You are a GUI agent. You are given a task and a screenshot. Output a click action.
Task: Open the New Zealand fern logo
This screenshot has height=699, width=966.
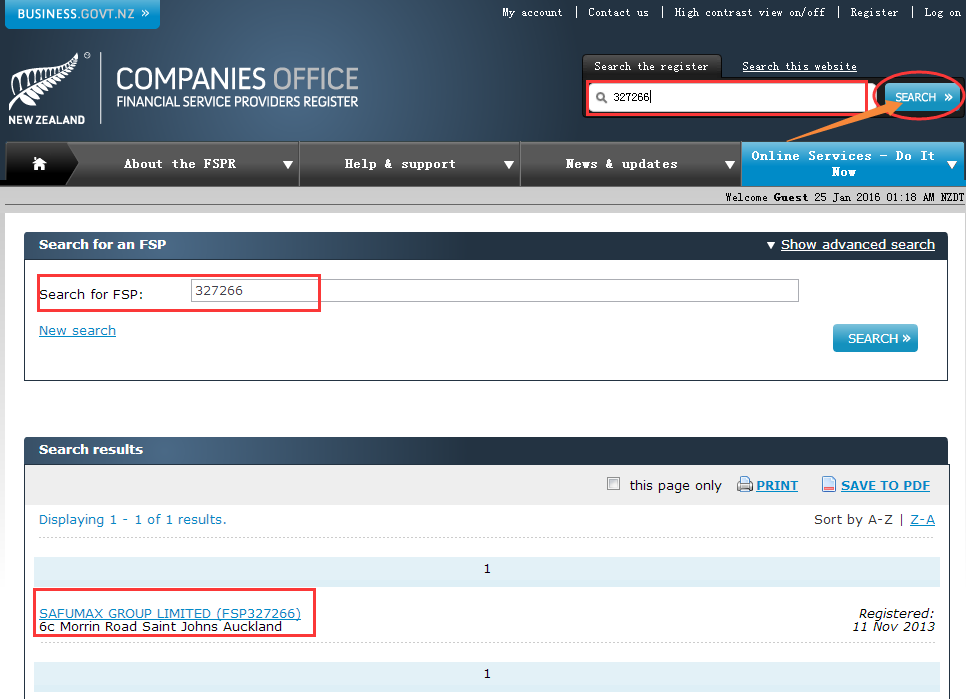point(47,89)
